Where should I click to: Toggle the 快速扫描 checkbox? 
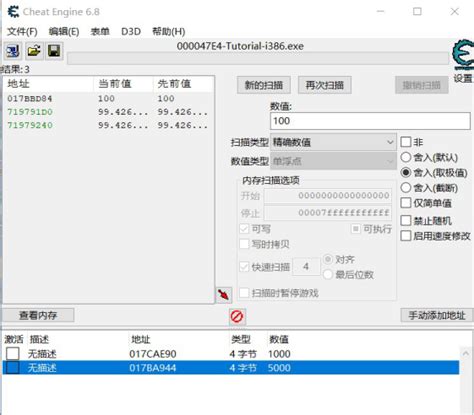[244, 267]
